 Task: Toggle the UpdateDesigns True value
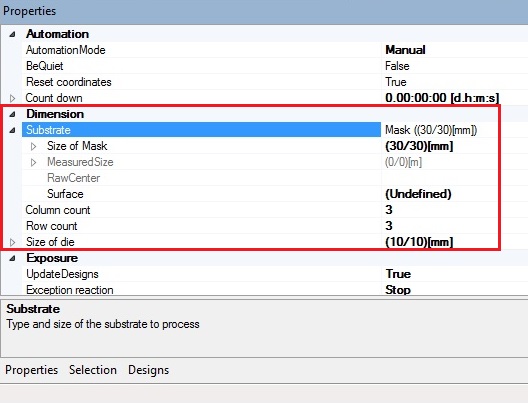click(398, 274)
